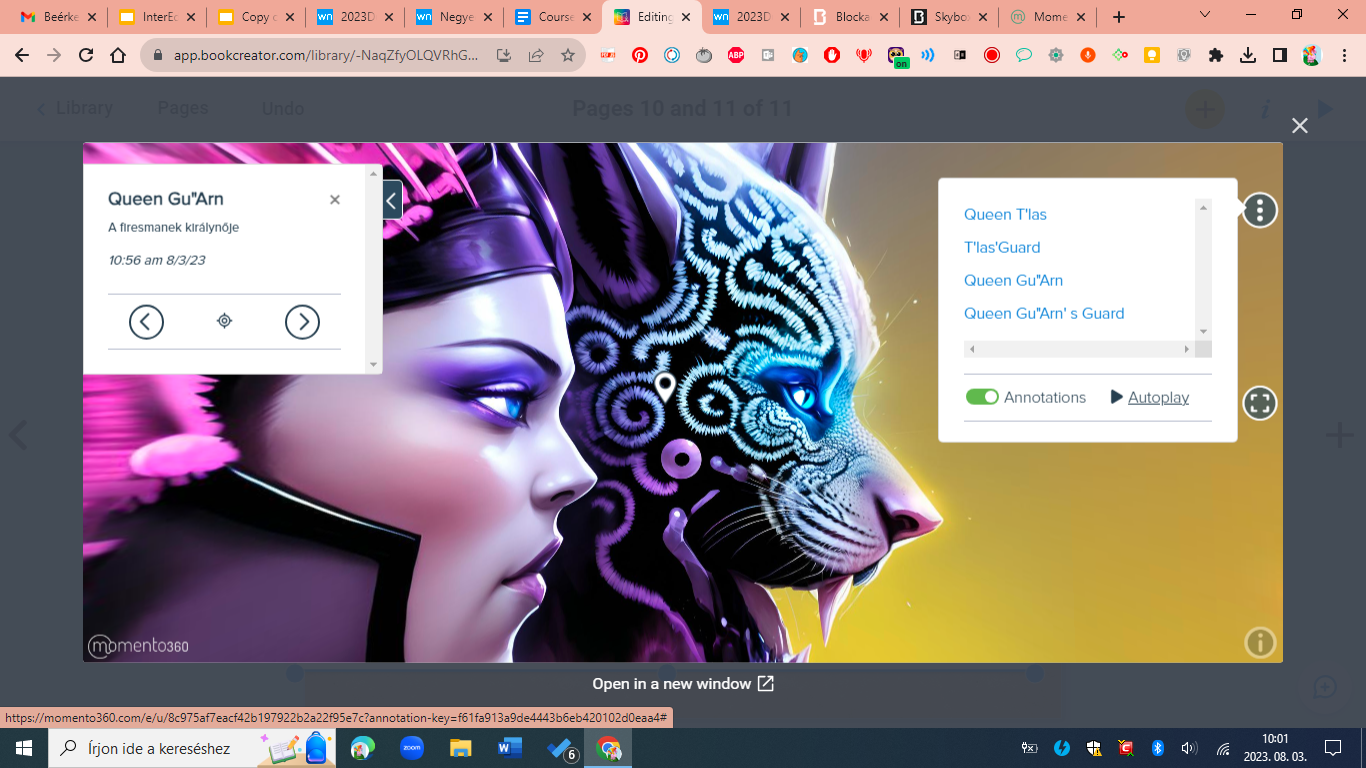This screenshot has height=768, width=1366.
Task: Go to the previous annotation arrow
Action: (146, 321)
